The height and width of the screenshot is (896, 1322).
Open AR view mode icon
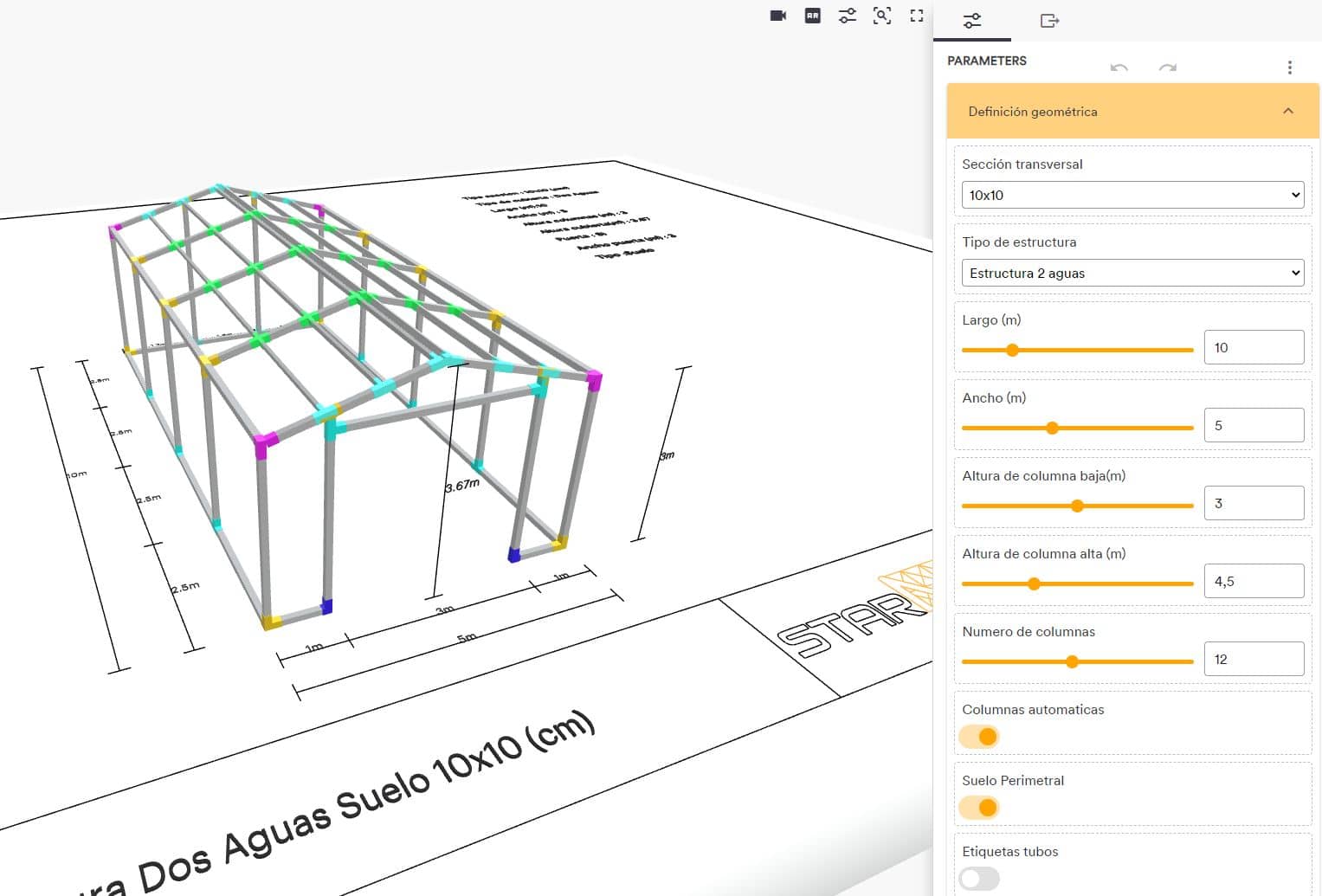coord(812,16)
